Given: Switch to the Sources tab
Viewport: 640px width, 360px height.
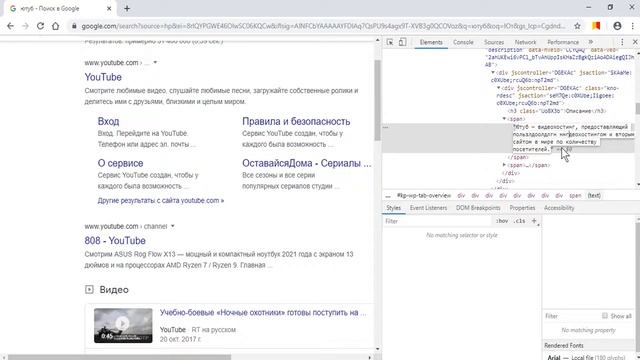Looking at the screenshot, I should click(x=494, y=42).
